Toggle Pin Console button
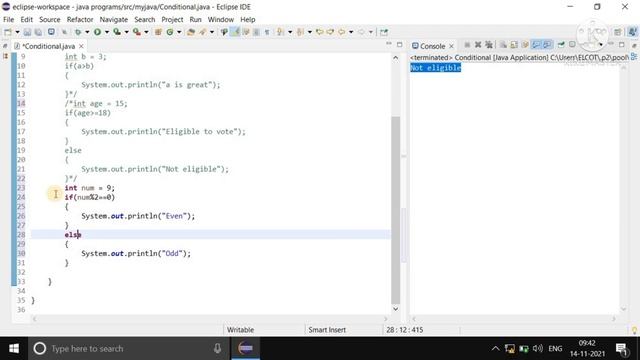The width and height of the screenshot is (640, 360). pos(561,45)
